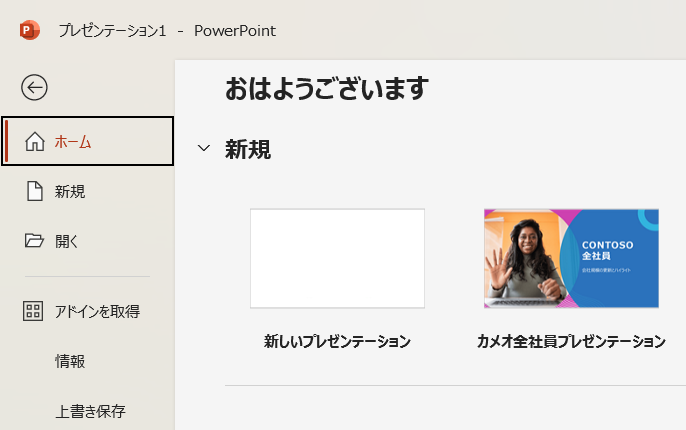Select アドインを取得 in the sidebar
This screenshot has height=430, width=686.
tap(88, 311)
